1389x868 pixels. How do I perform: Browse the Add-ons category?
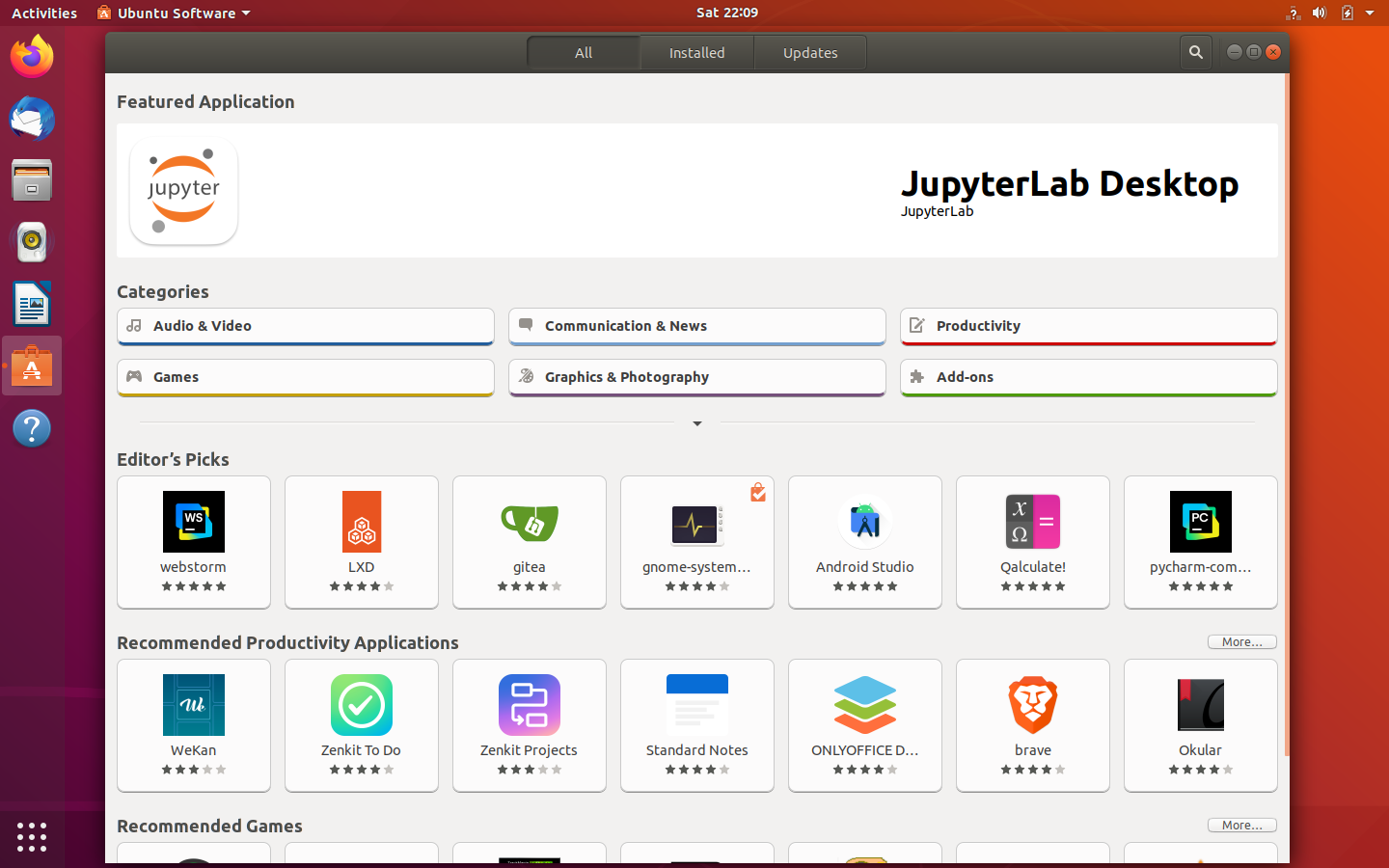click(1089, 377)
